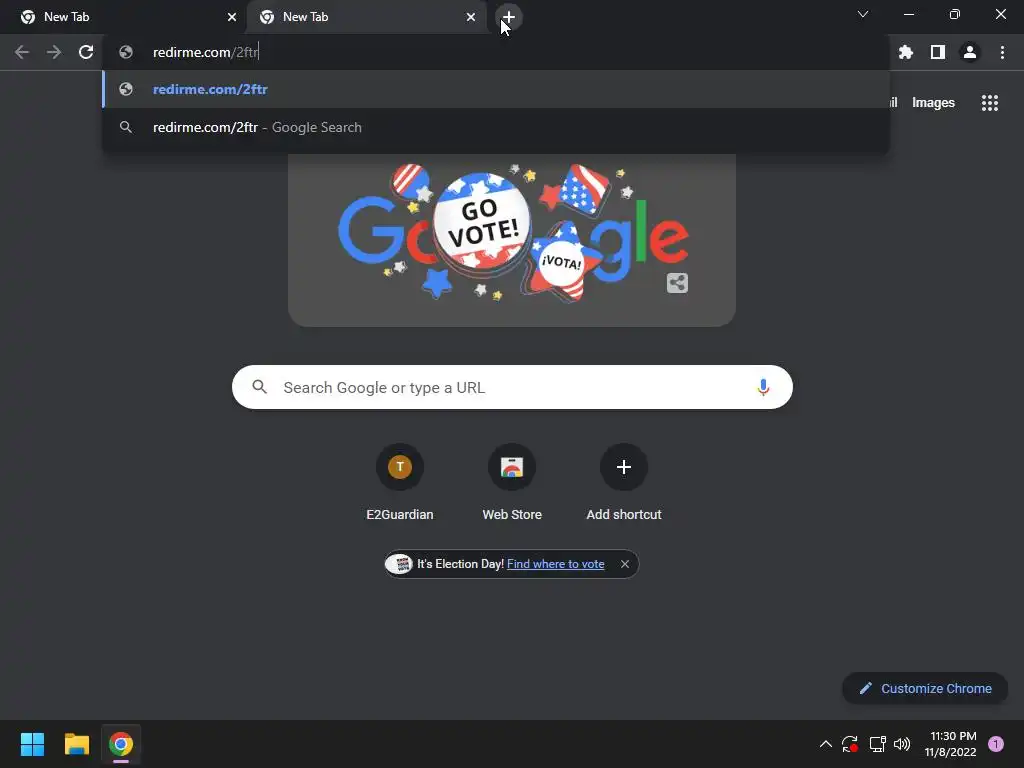
Task: Choose the redirme.com/2ftr Google Search suggestion
Action: click(496, 127)
